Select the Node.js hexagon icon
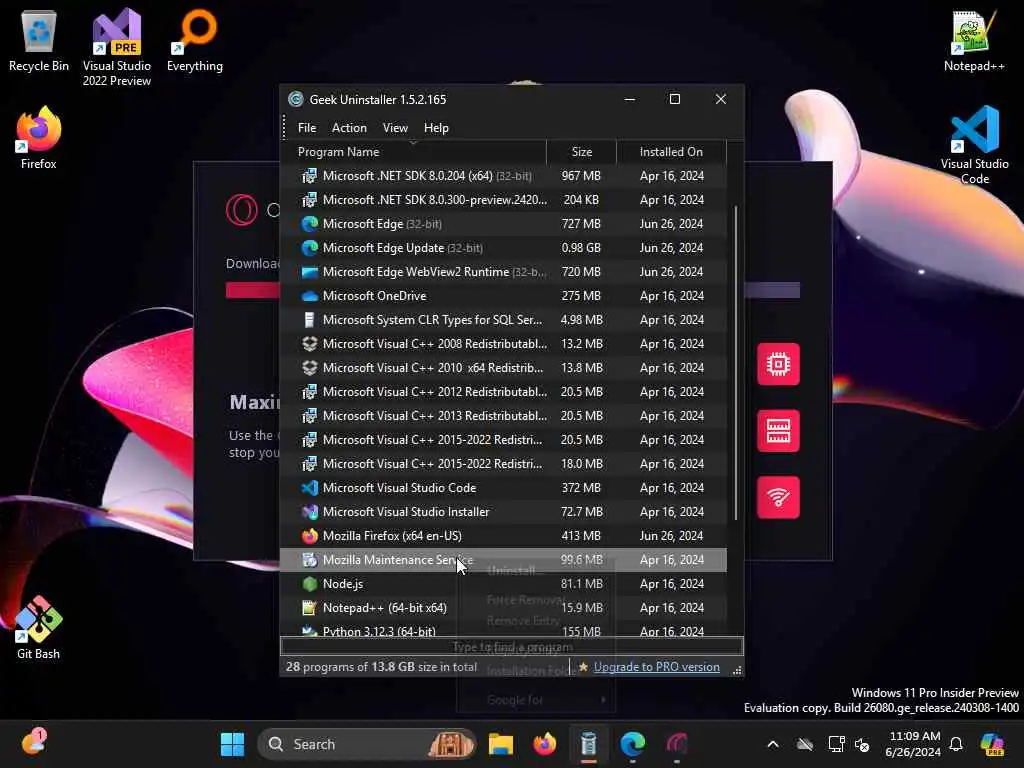1024x768 pixels. [310, 584]
